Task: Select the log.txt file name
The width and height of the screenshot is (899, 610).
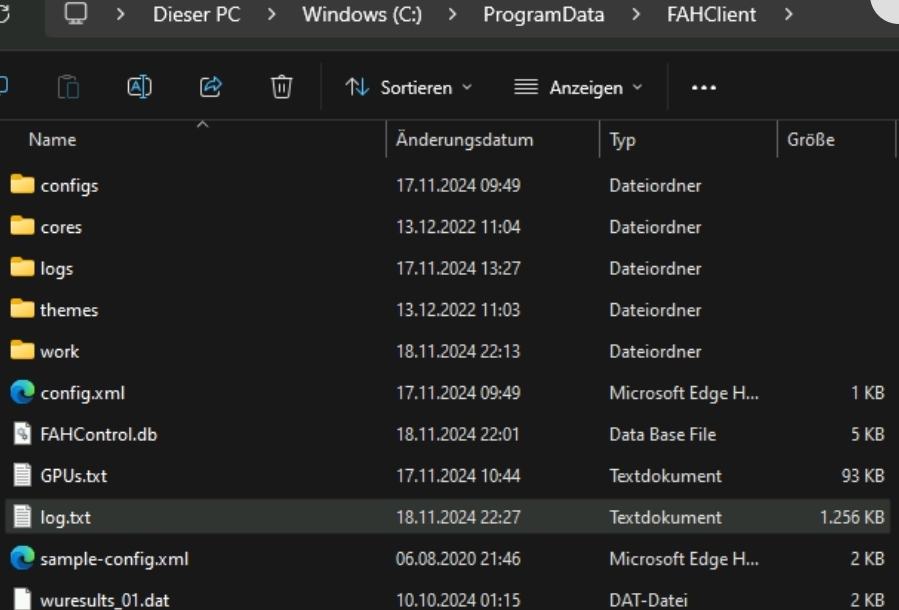Action: tap(65, 517)
